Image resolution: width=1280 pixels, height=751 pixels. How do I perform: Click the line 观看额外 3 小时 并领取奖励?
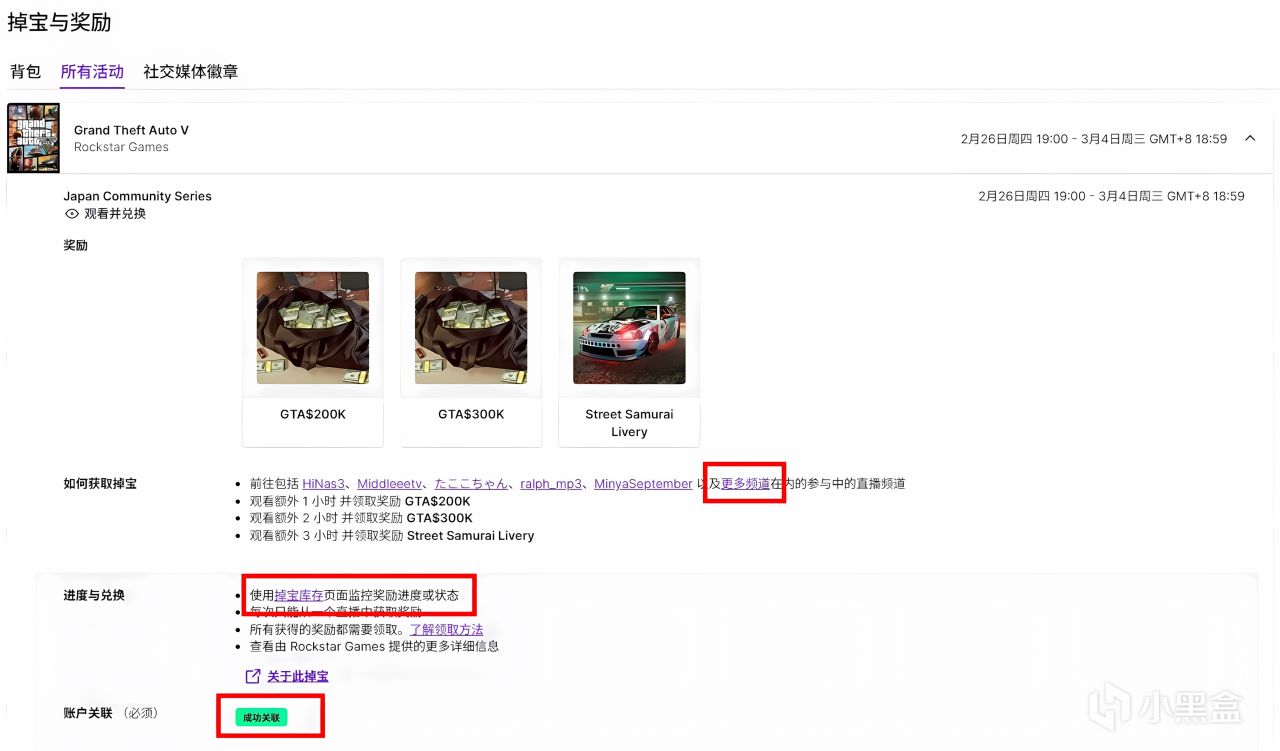[392, 536]
